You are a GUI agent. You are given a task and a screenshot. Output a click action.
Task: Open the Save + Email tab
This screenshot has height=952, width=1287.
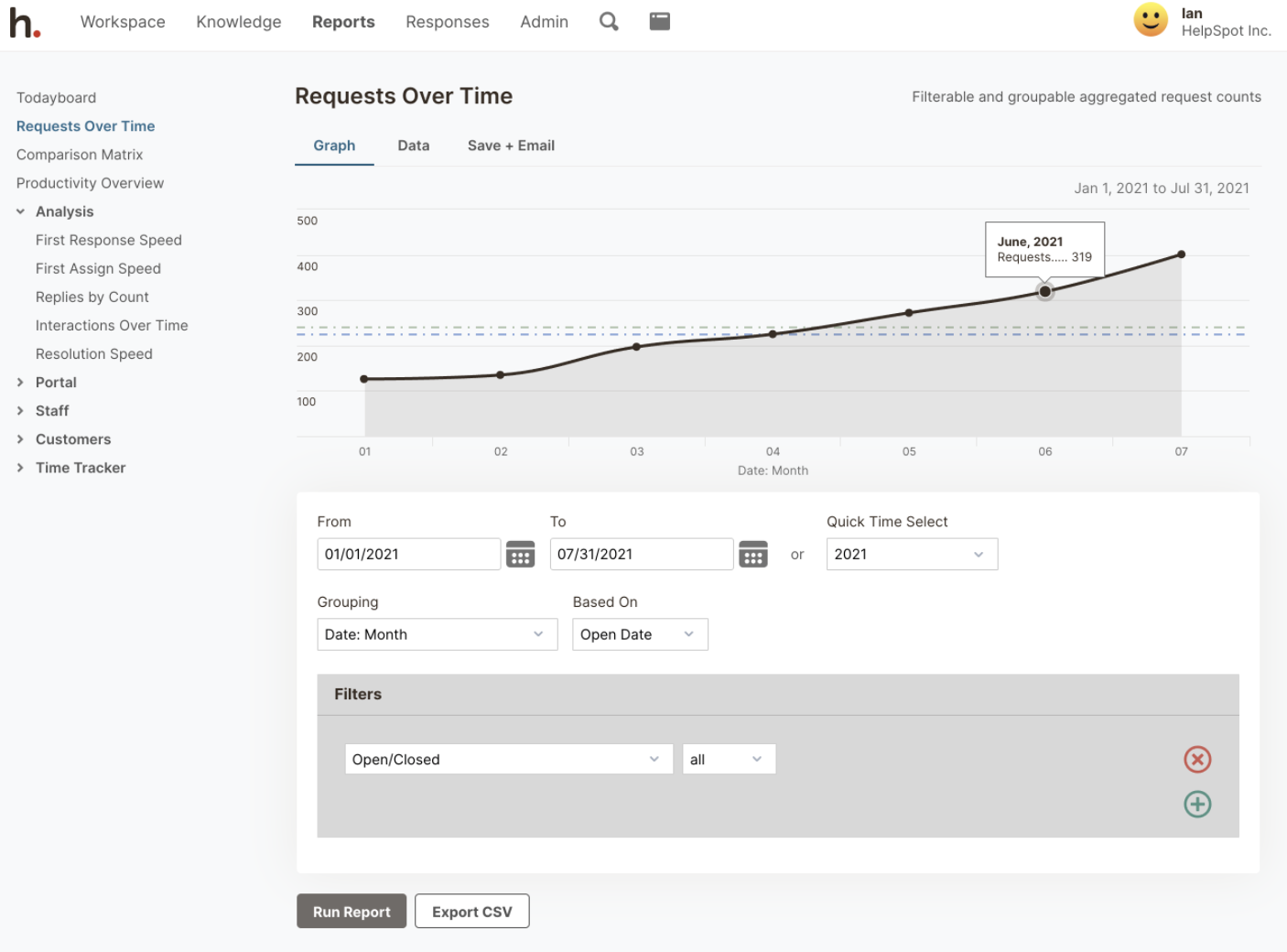(511, 146)
